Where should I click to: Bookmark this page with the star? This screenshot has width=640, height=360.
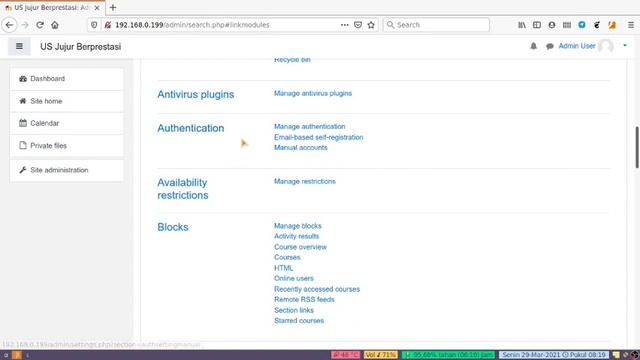(x=371, y=25)
